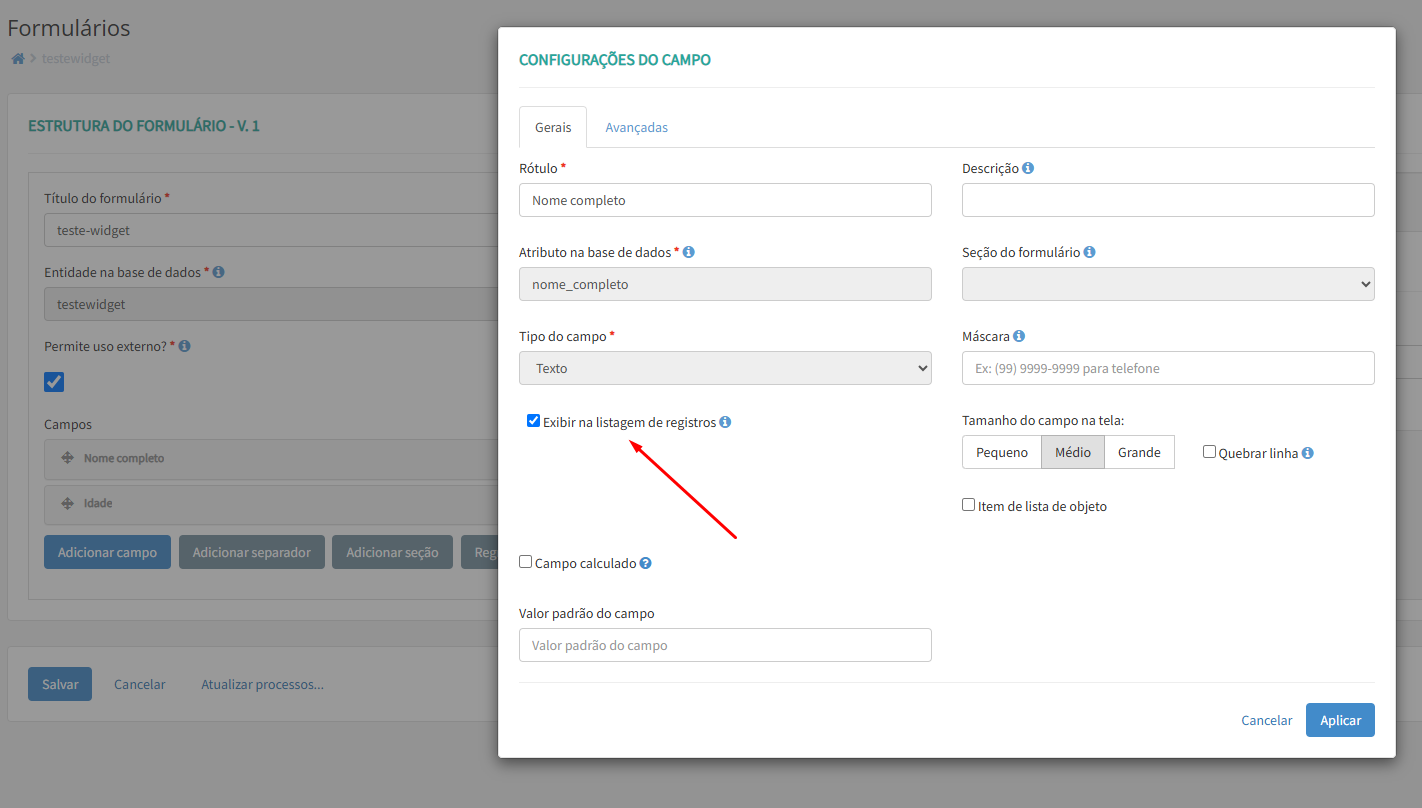
Task: Focus the Rótulo text input
Action: click(x=725, y=200)
